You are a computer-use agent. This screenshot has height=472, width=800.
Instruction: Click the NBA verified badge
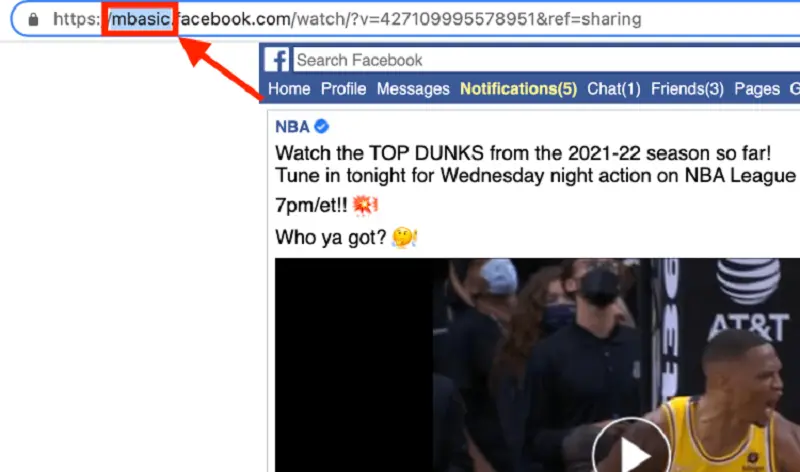[x=321, y=126]
